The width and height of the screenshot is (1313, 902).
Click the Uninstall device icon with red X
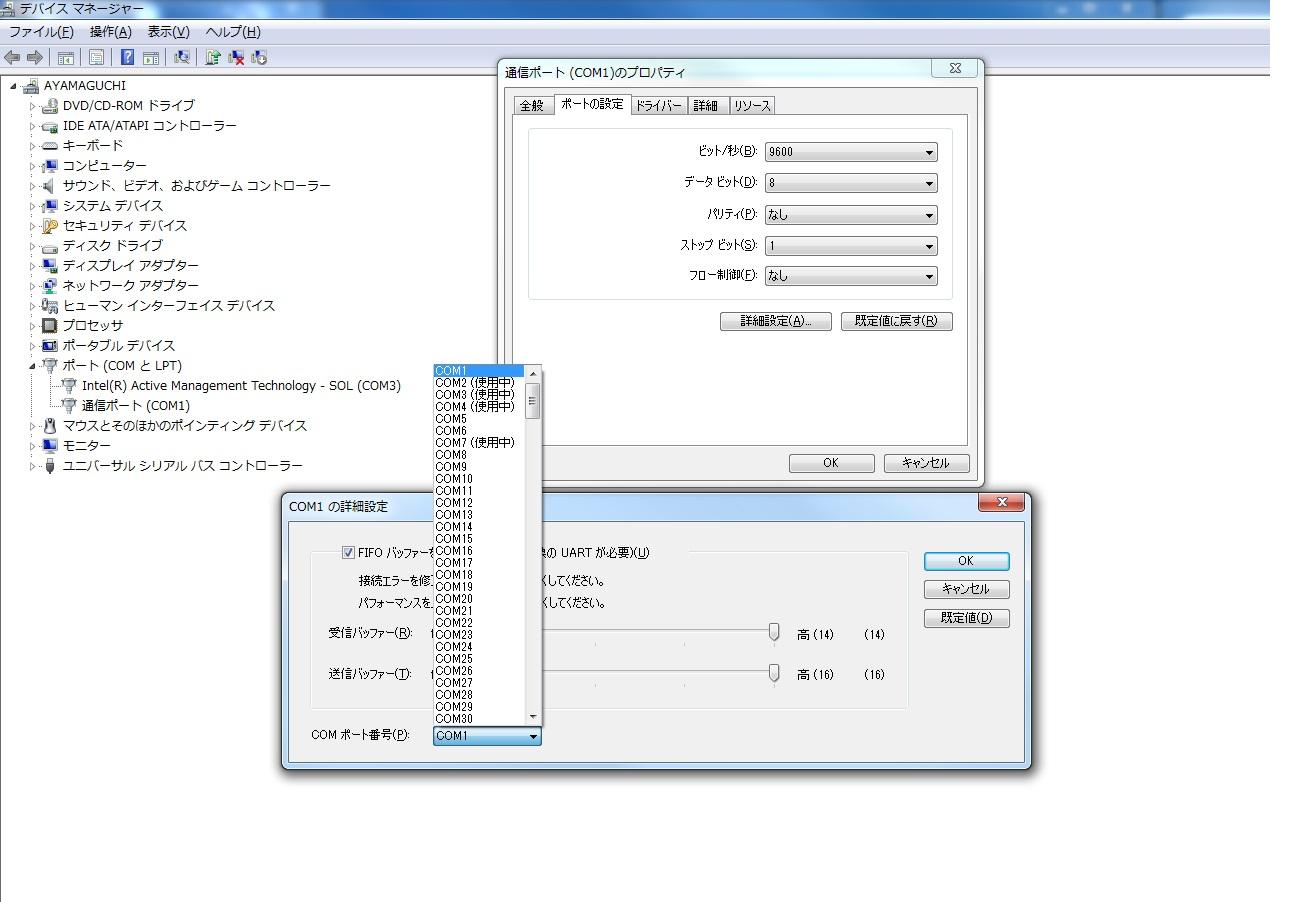click(x=237, y=58)
